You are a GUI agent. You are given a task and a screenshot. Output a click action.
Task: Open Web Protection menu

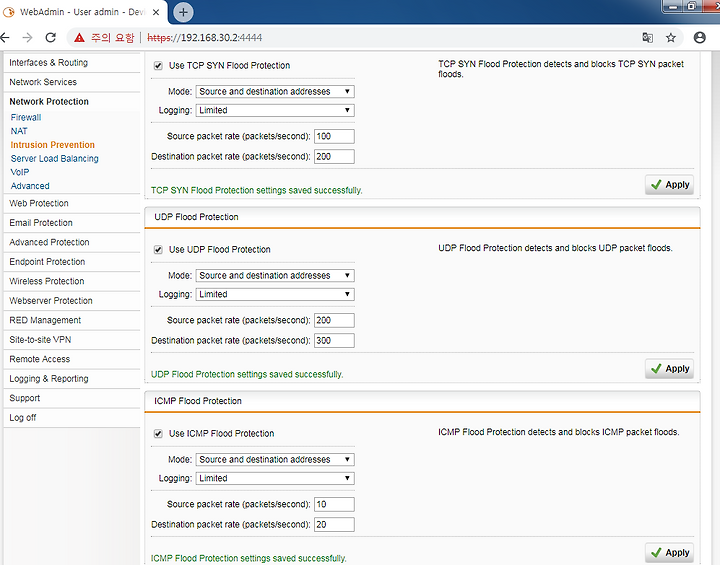(72, 203)
